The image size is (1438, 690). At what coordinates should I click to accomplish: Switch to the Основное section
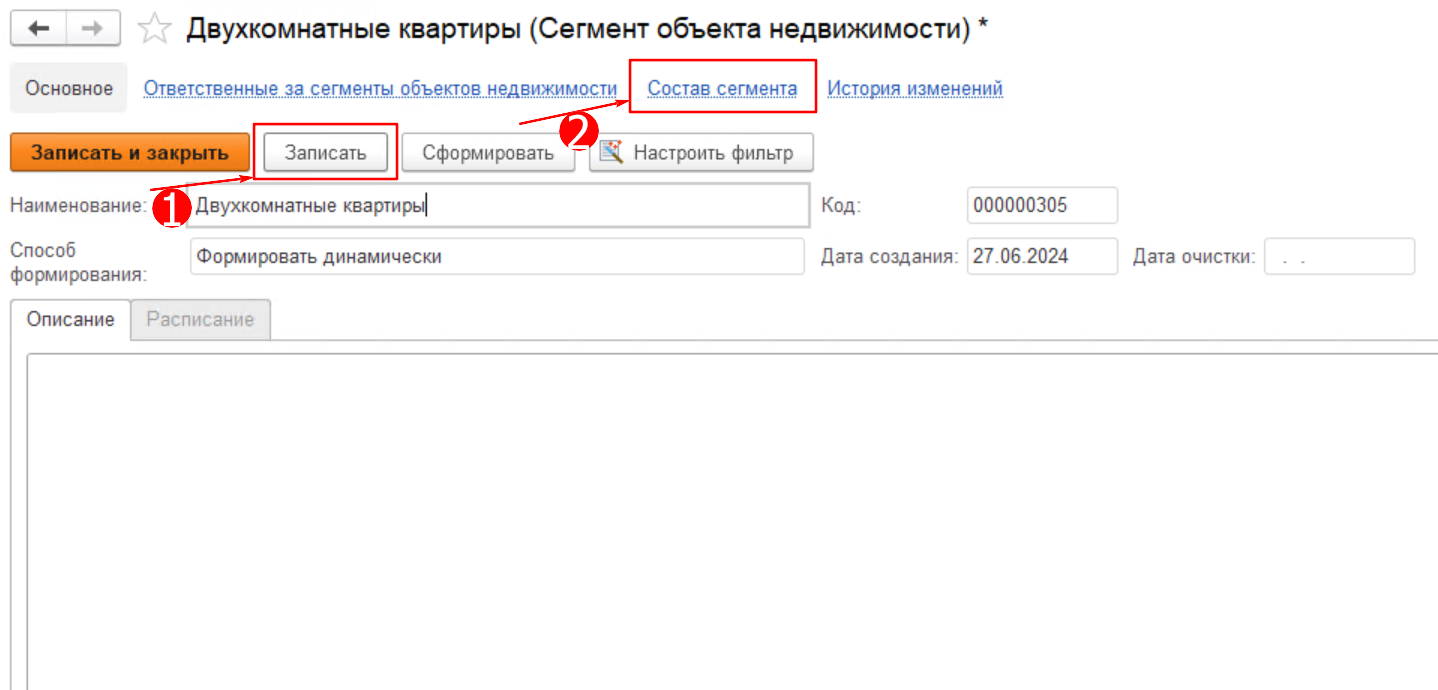pyautogui.click(x=69, y=88)
